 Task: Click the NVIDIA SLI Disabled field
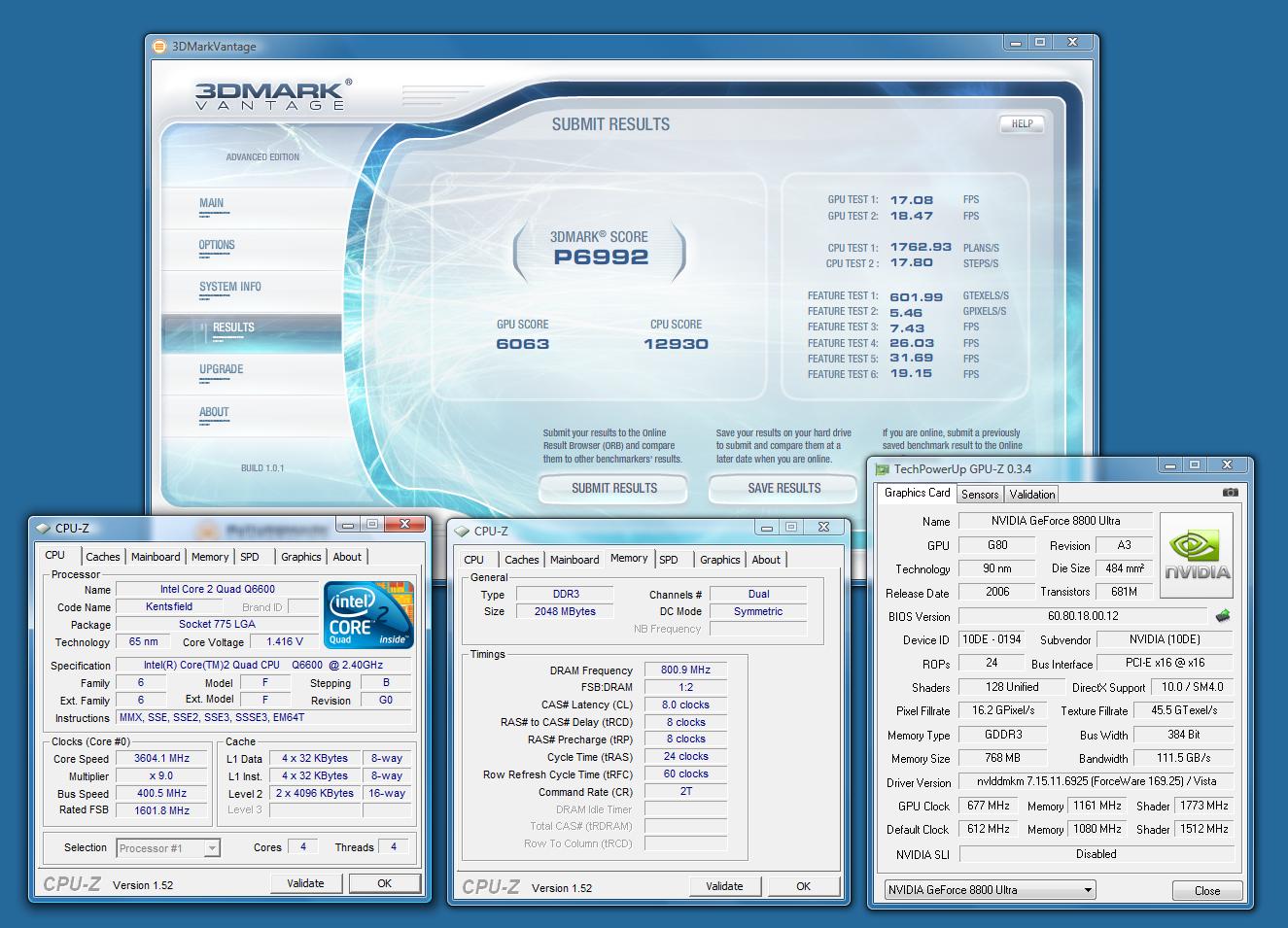[x=1096, y=854]
